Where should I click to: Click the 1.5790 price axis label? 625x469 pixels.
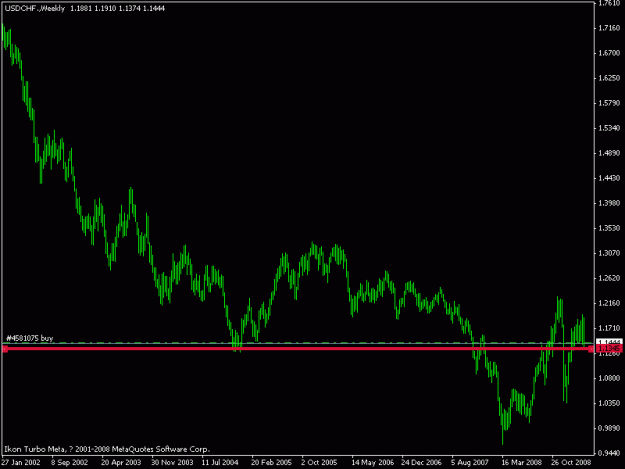click(x=609, y=103)
